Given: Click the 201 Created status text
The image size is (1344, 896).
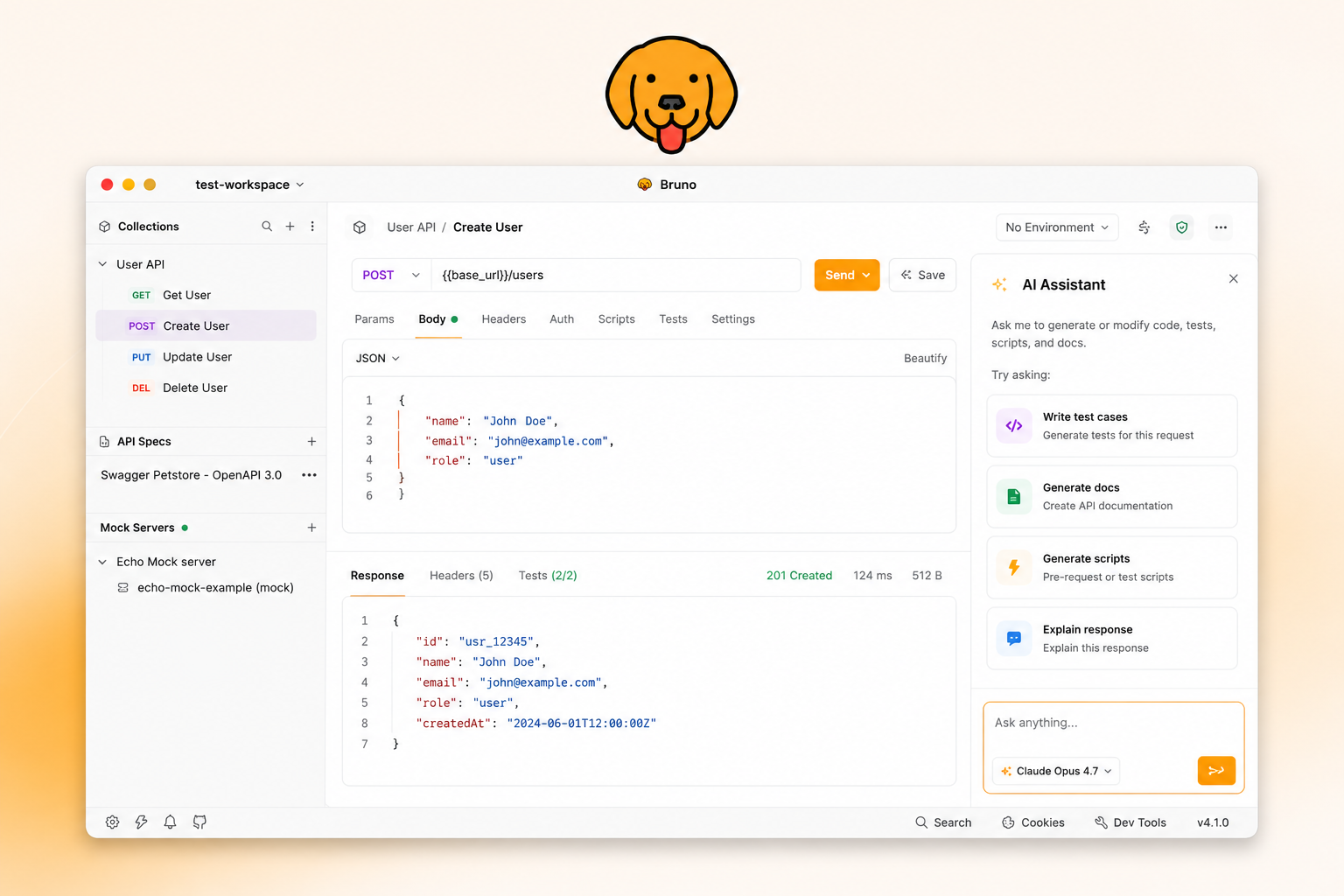Looking at the screenshot, I should 799,576.
